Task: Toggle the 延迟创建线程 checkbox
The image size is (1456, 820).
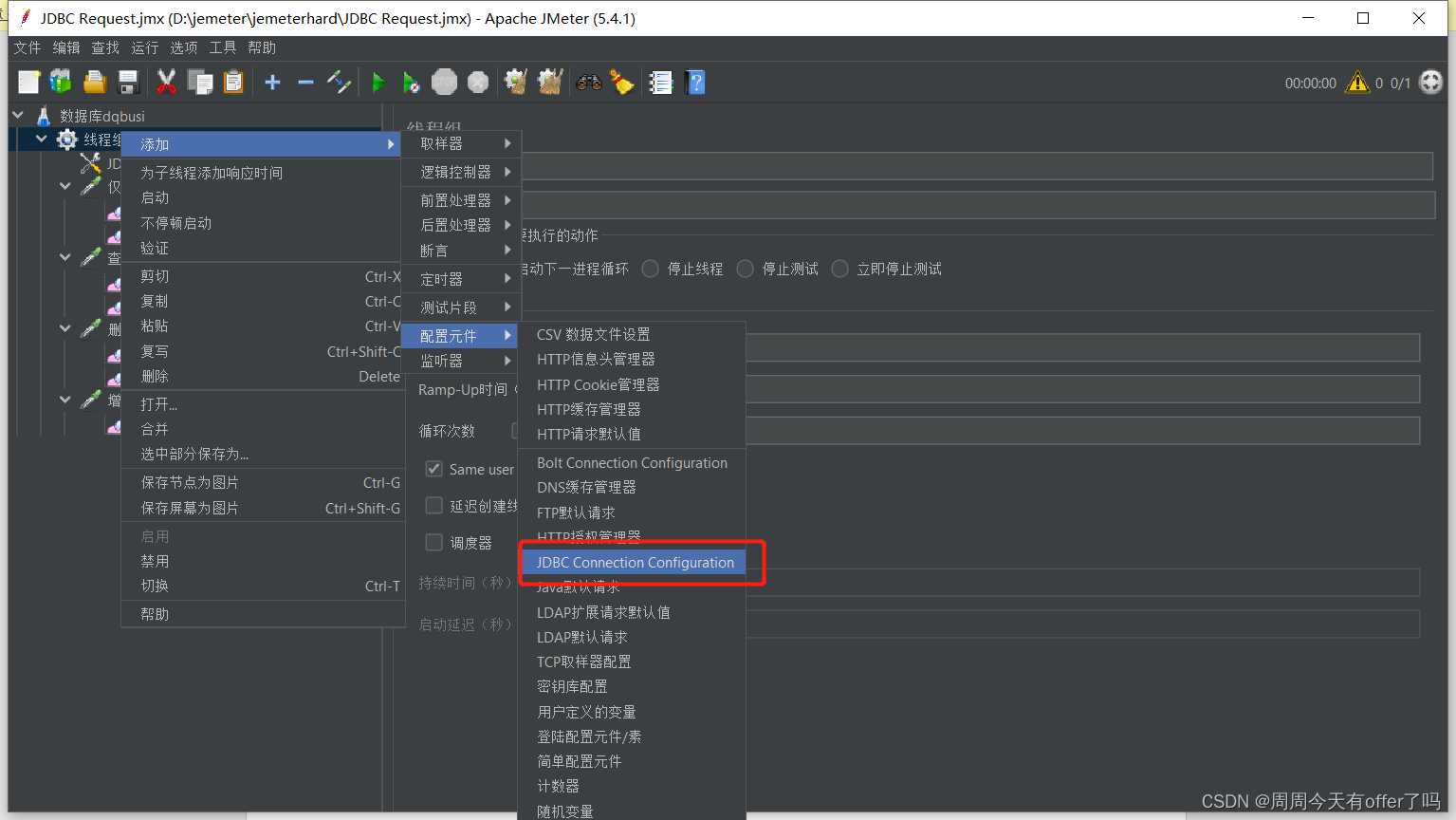Action: pyautogui.click(x=433, y=506)
